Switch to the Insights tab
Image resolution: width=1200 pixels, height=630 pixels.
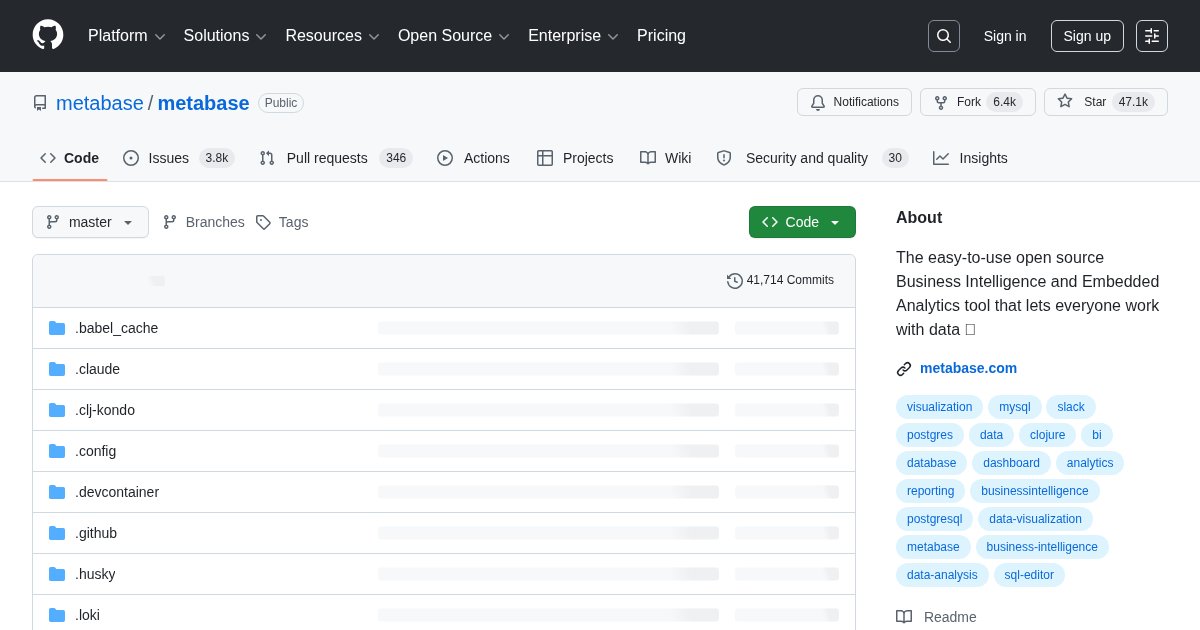coord(970,158)
